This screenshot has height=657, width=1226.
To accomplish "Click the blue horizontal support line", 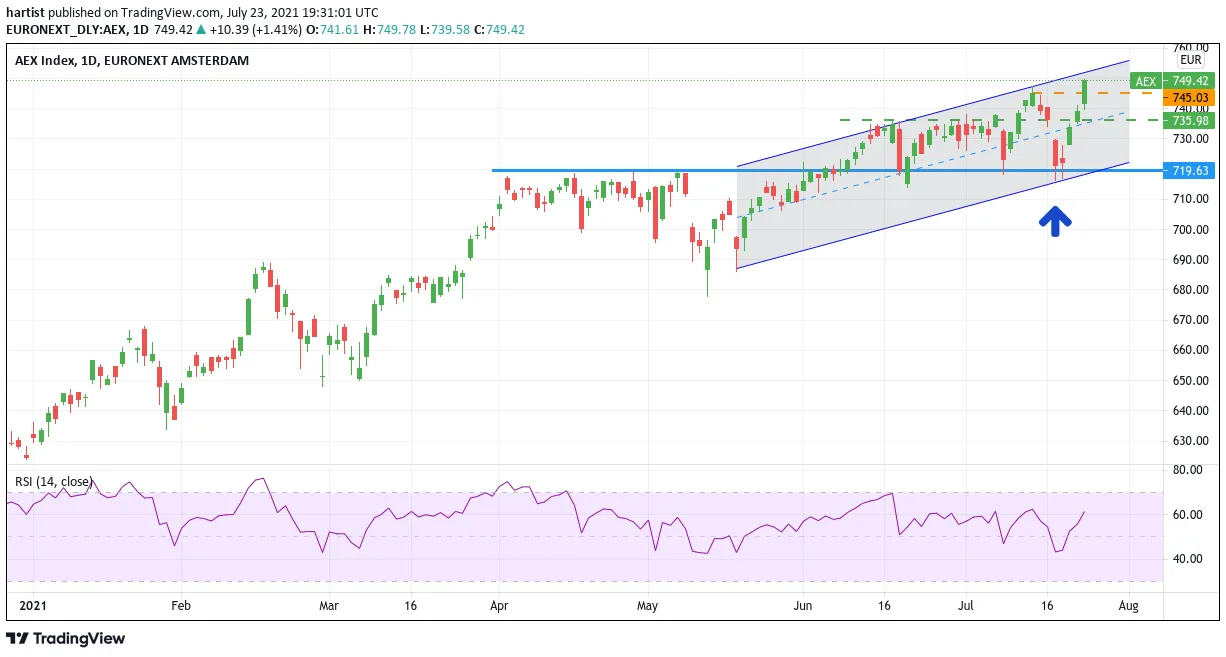I will coord(828,170).
